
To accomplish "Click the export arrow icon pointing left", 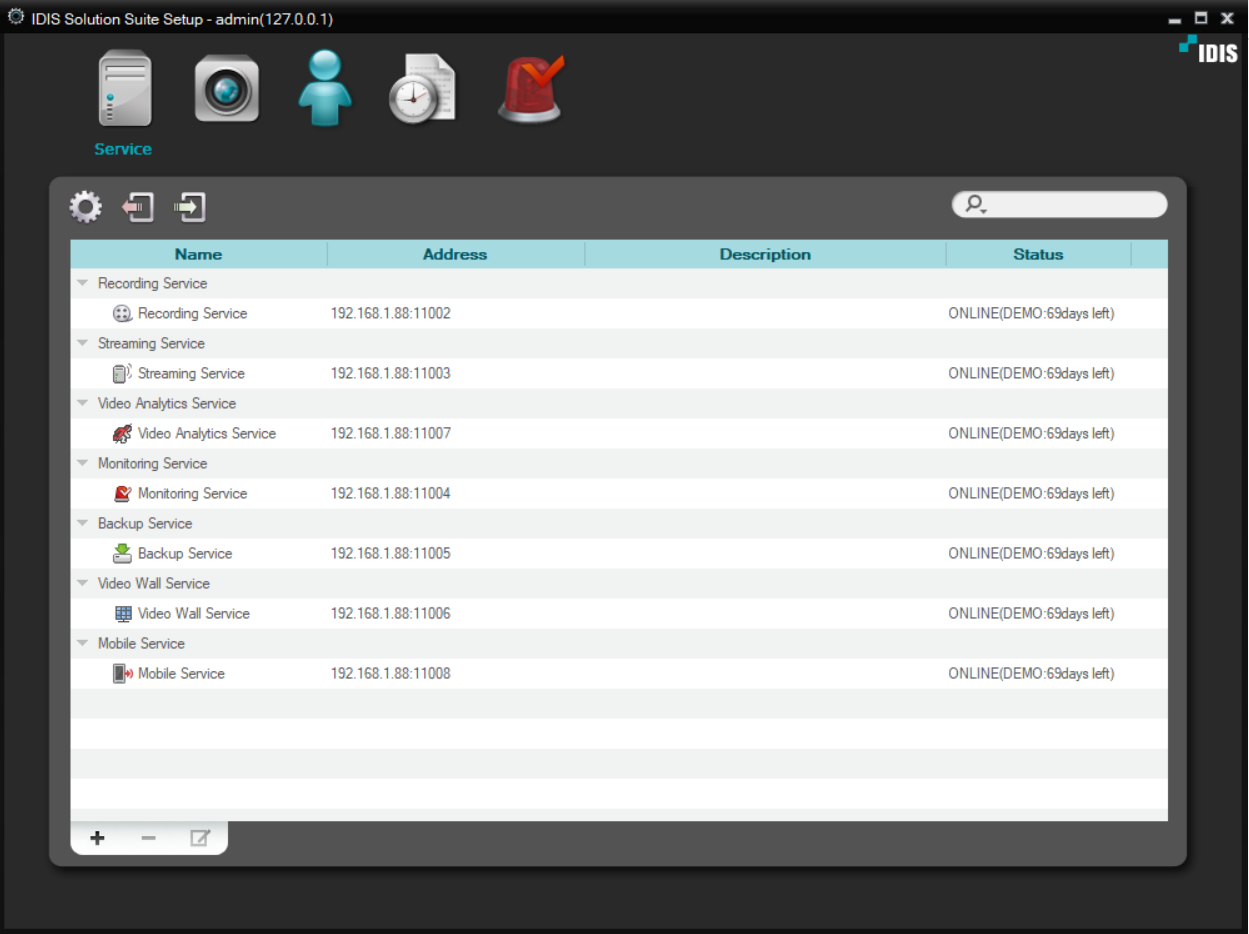I will pos(138,207).
